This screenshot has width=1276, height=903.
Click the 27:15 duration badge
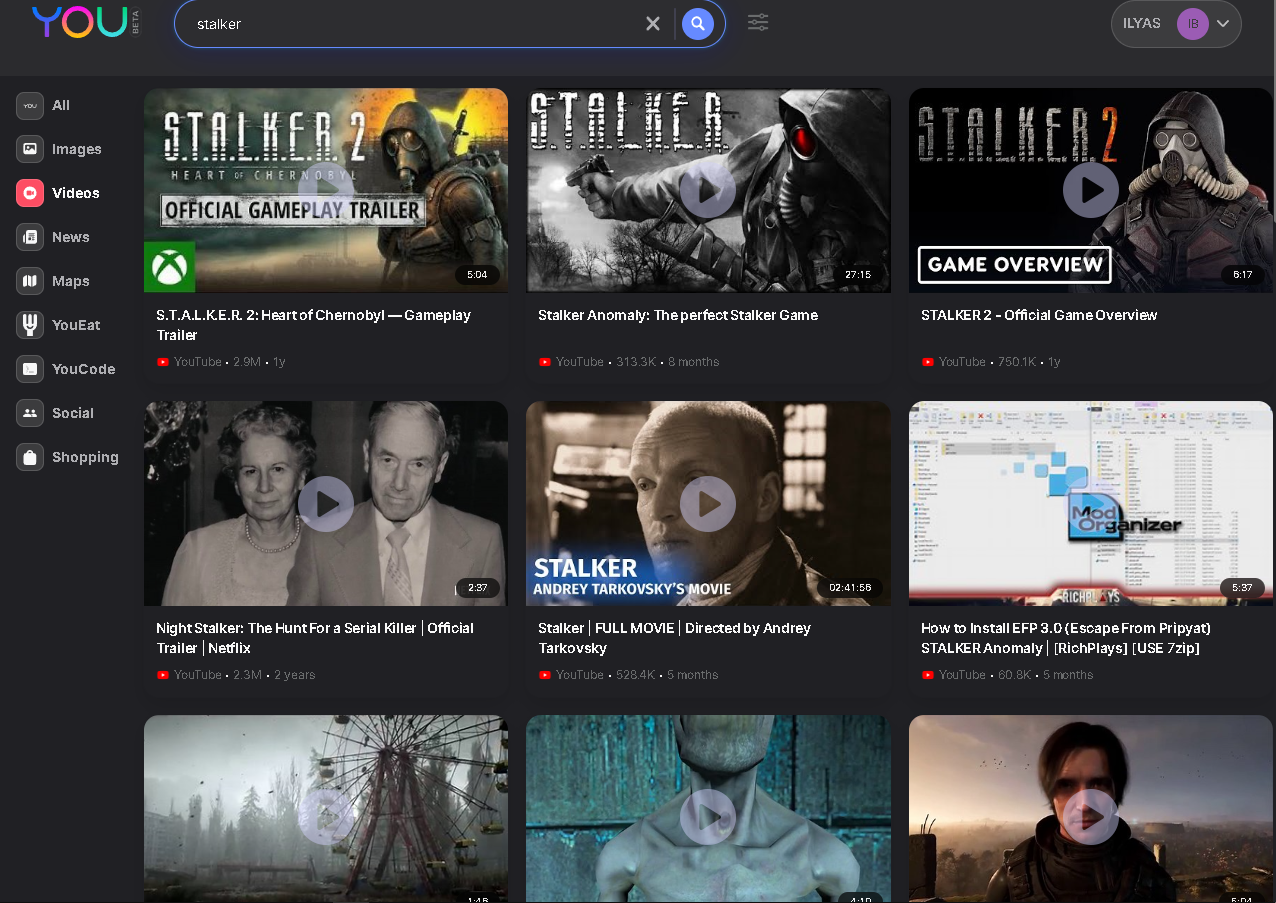point(858,274)
